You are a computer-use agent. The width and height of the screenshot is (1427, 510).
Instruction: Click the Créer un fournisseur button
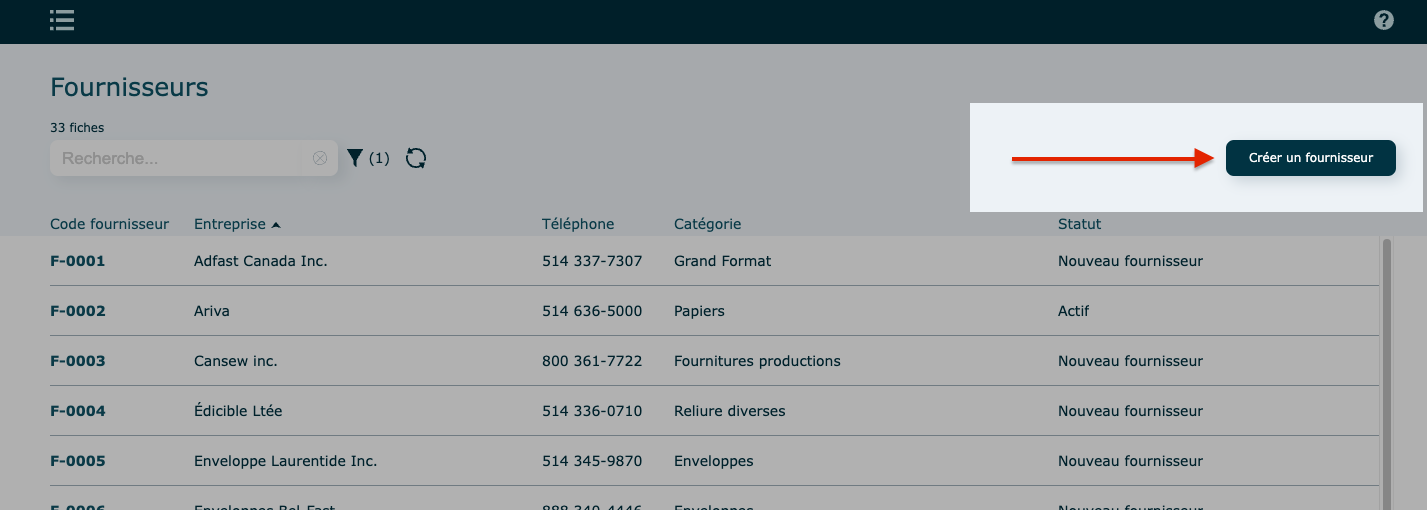click(1310, 158)
